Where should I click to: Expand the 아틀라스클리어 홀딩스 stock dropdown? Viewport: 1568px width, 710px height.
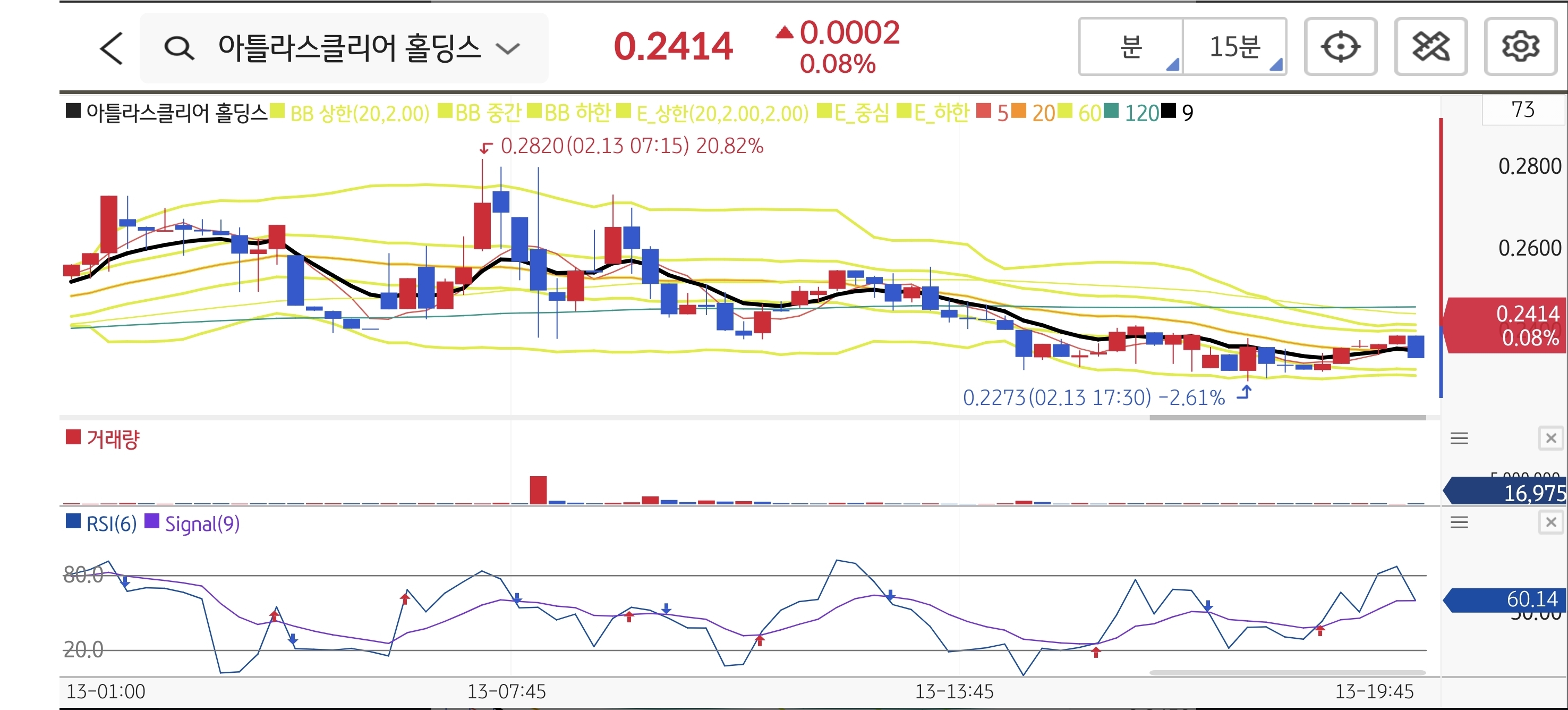point(508,48)
